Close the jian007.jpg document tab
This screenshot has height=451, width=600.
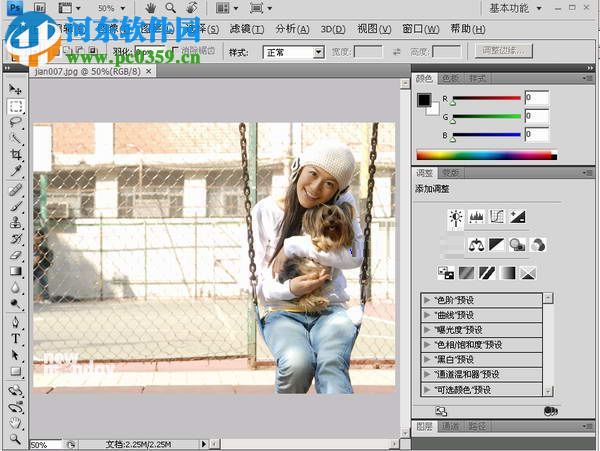pos(148,71)
